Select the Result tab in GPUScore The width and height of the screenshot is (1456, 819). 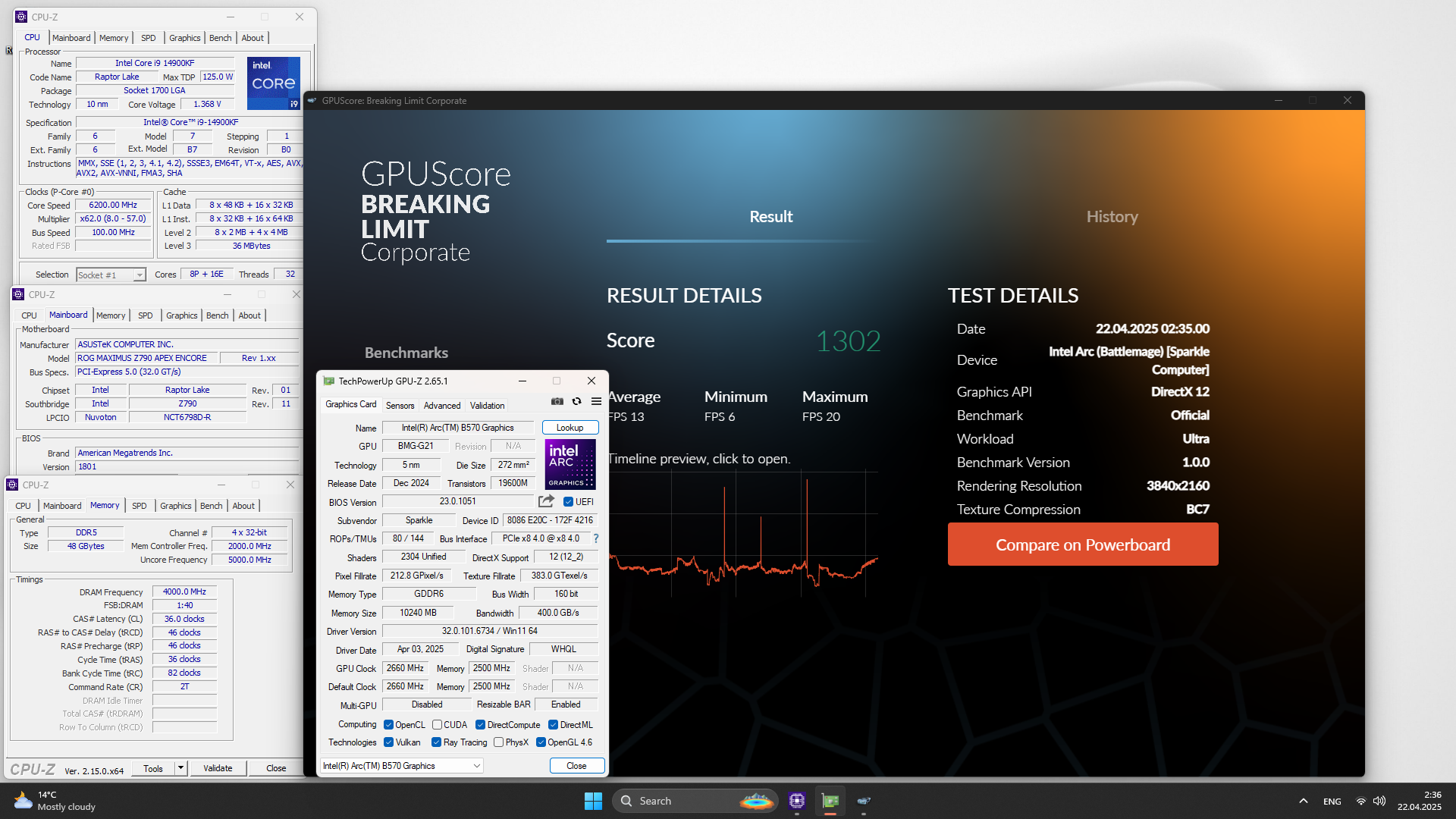771,217
